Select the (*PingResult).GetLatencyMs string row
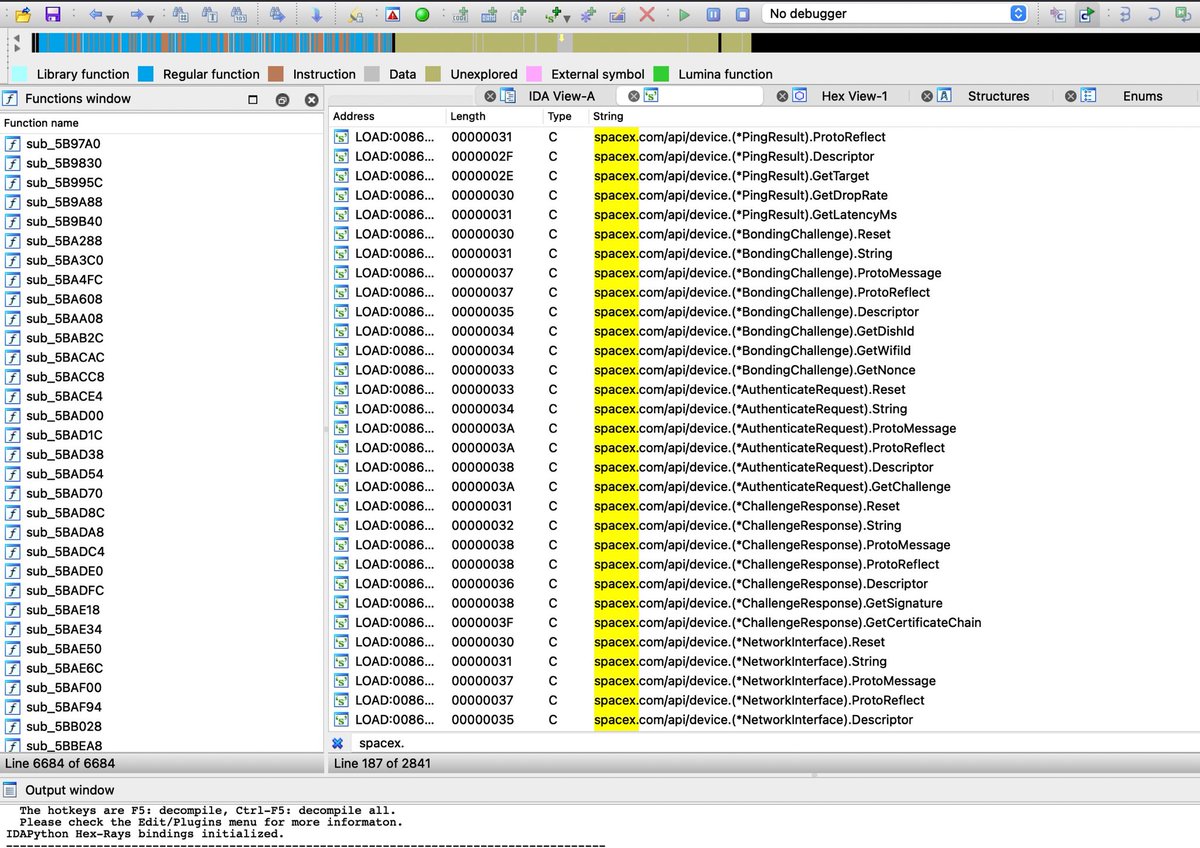Image resolution: width=1200 pixels, height=848 pixels. [764, 214]
